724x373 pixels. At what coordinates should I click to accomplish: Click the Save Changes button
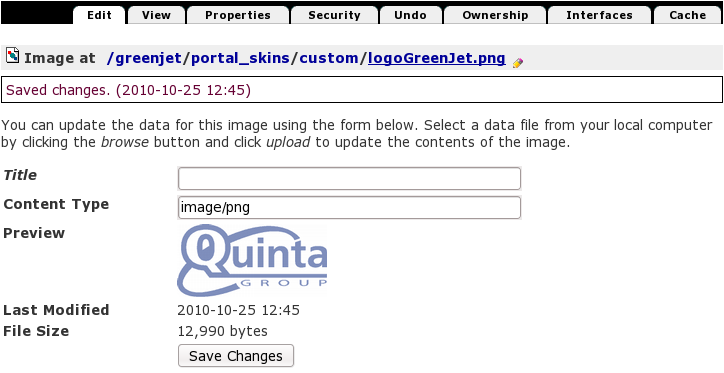[x=235, y=356]
